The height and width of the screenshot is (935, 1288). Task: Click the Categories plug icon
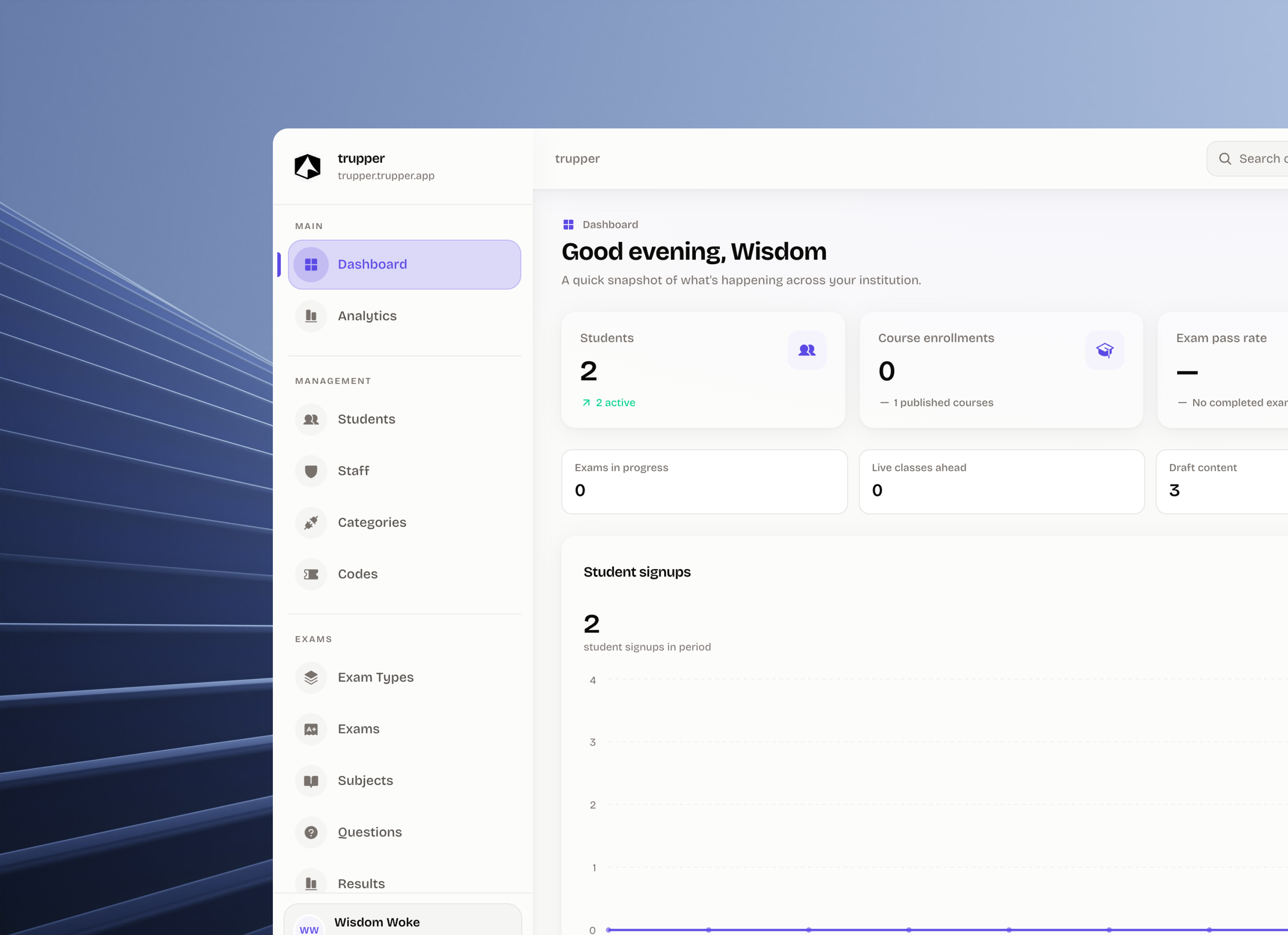311,523
